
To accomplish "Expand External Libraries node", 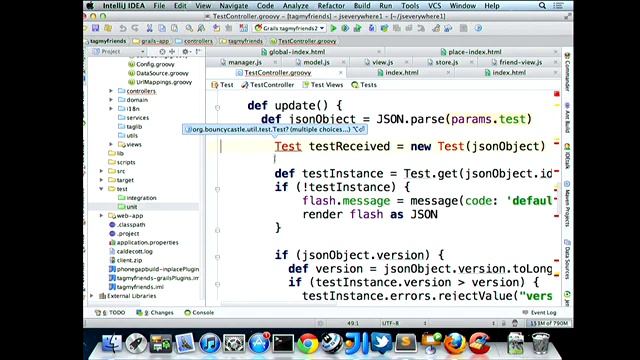I will tap(92, 296).
